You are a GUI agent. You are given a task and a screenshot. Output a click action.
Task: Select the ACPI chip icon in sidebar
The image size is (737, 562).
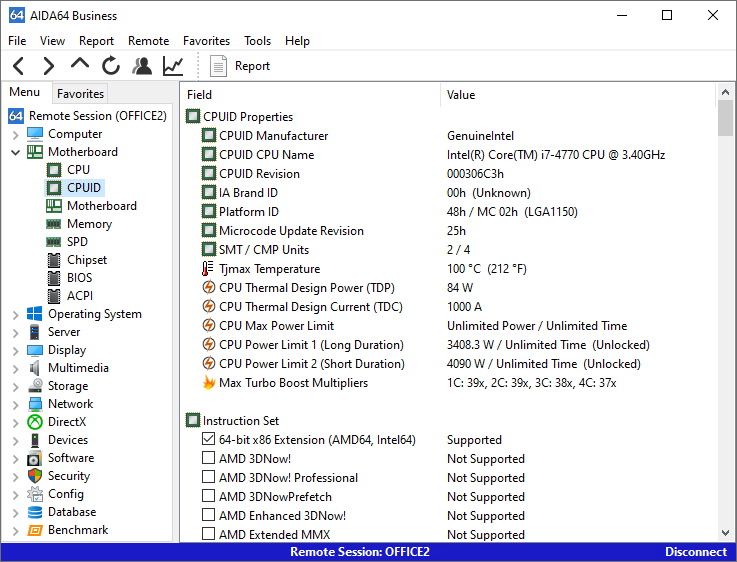pos(54,296)
